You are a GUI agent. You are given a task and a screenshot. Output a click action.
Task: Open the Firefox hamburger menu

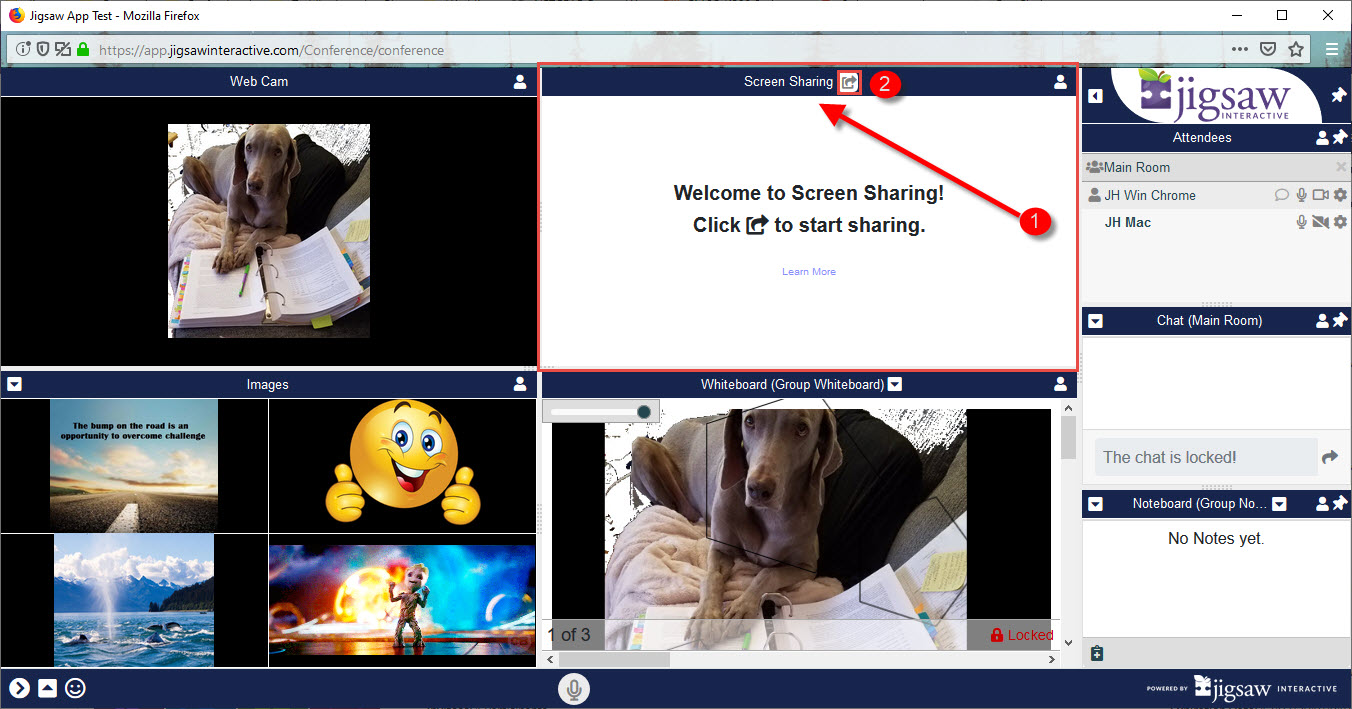coord(1331,49)
